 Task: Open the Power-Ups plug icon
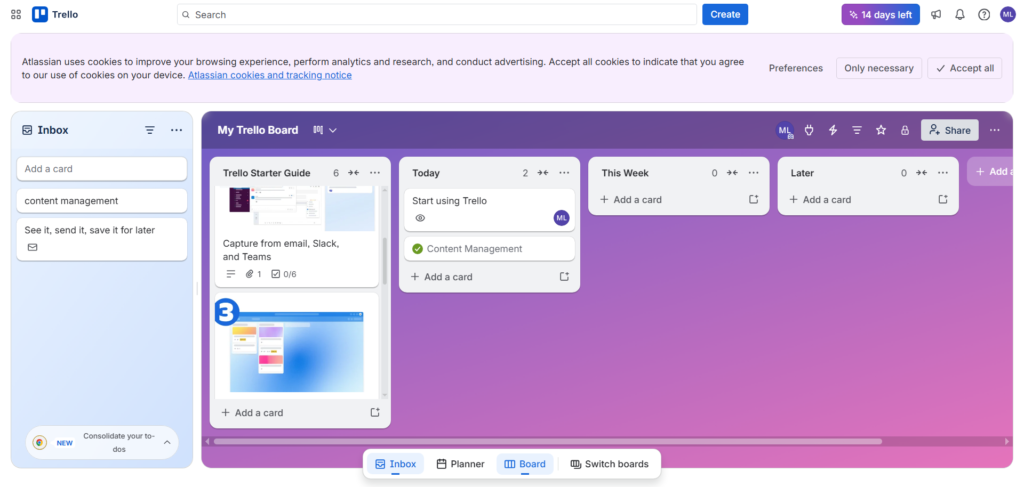tap(809, 130)
